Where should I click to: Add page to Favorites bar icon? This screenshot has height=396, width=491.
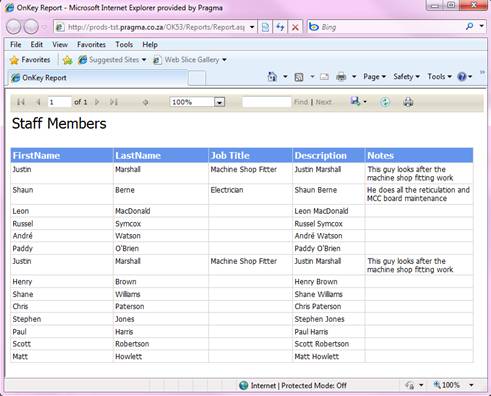tap(68, 60)
